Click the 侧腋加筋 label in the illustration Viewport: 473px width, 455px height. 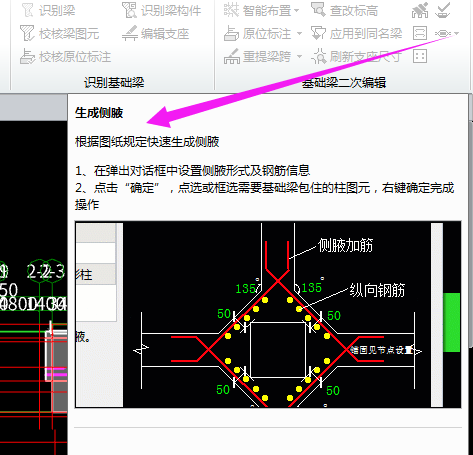pyautogui.click(x=345, y=245)
